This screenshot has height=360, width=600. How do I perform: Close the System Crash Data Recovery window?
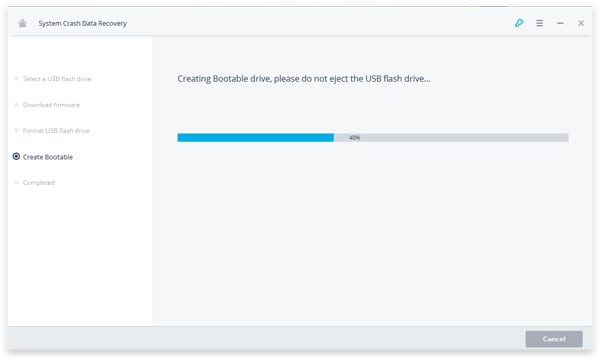581,23
